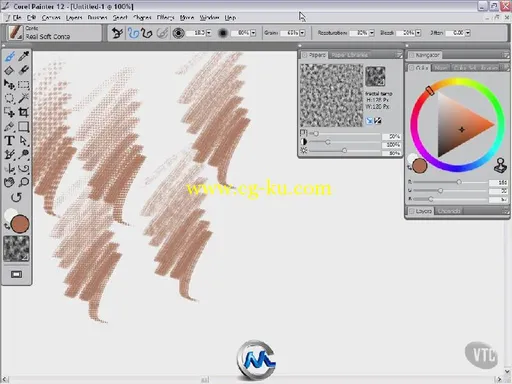Select the Rotate Page tool
512x384 pixels.
coord(16,197)
